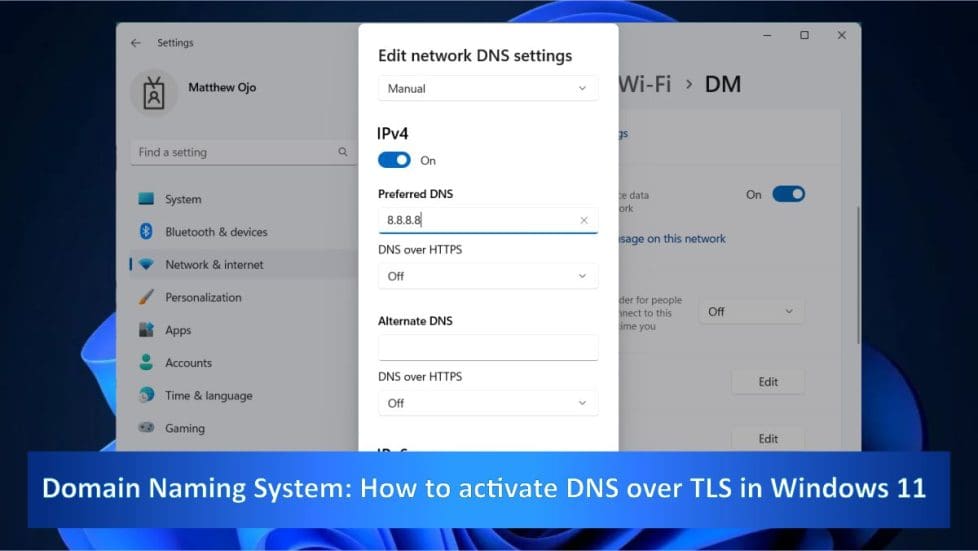Open the Off dropdown in Wi-Fi page

pos(751,311)
